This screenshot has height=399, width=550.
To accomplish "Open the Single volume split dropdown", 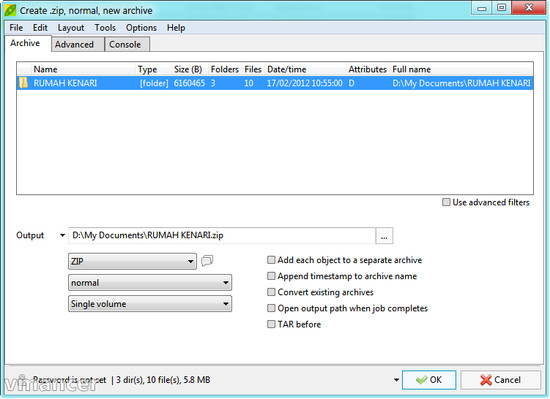I will click(x=150, y=304).
